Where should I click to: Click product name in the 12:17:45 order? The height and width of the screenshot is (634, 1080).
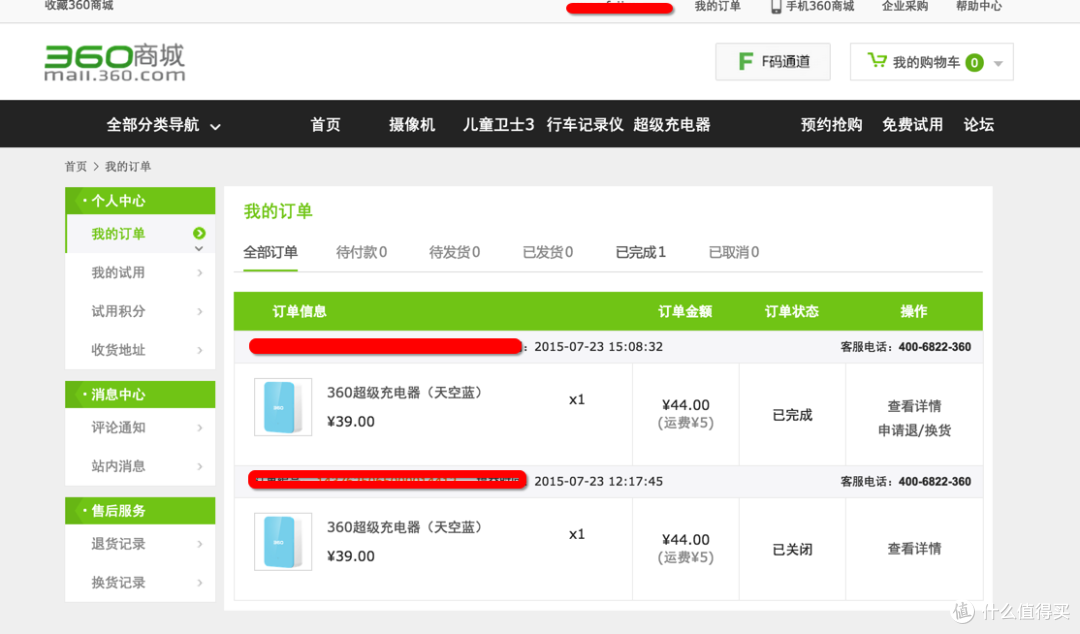click(405, 527)
